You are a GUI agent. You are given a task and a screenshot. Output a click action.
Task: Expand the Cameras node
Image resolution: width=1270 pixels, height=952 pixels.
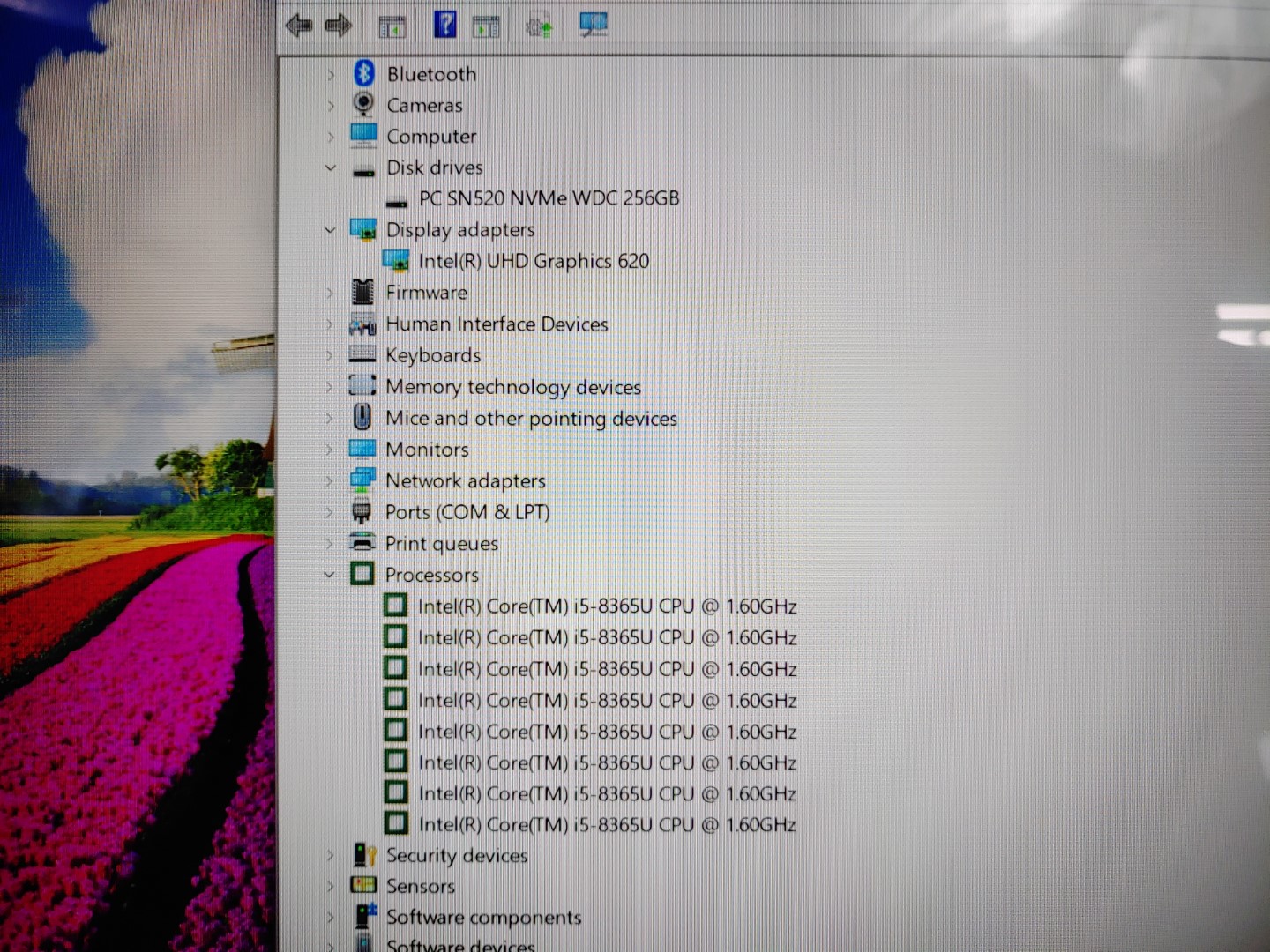[331, 106]
